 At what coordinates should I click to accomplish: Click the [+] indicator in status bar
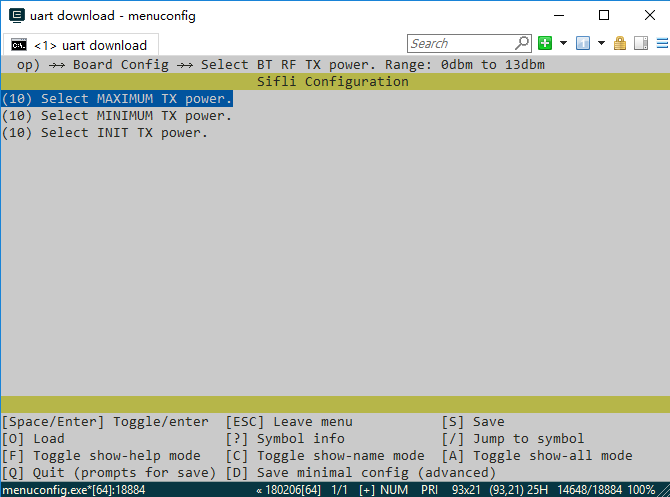click(x=366, y=490)
